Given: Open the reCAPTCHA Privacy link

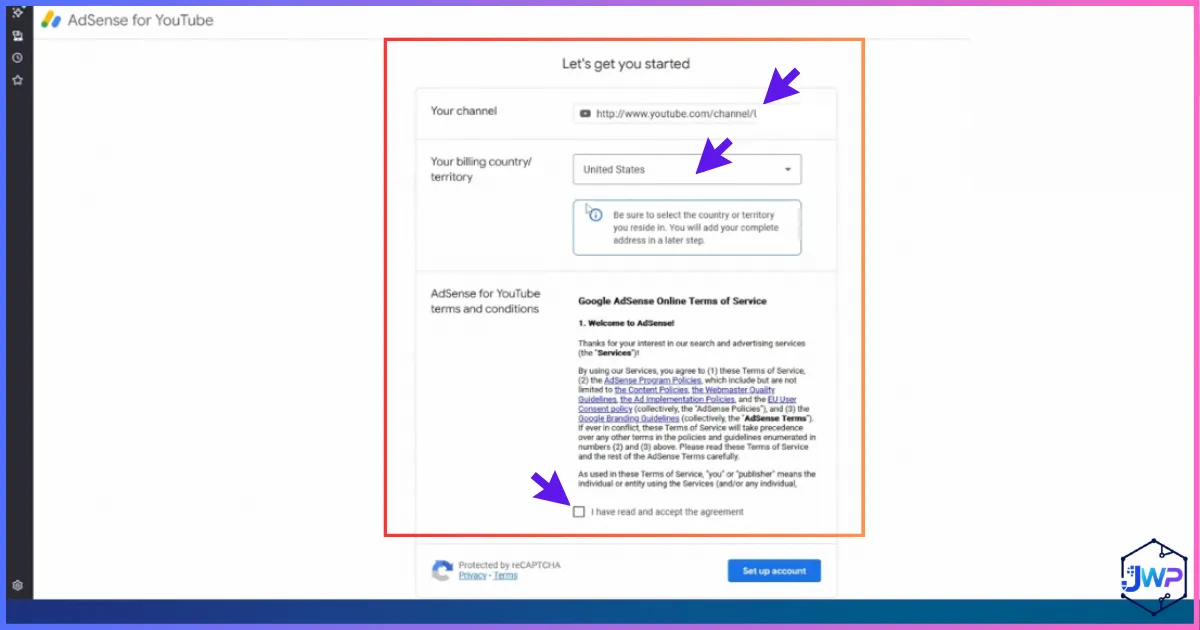Looking at the screenshot, I should tap(472, 576).
